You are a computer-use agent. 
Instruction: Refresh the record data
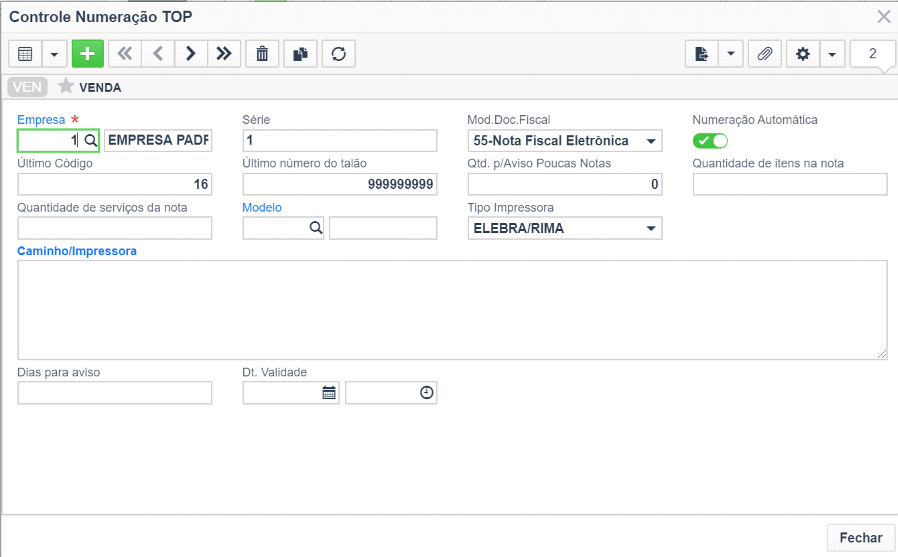[x=338, y=54]
